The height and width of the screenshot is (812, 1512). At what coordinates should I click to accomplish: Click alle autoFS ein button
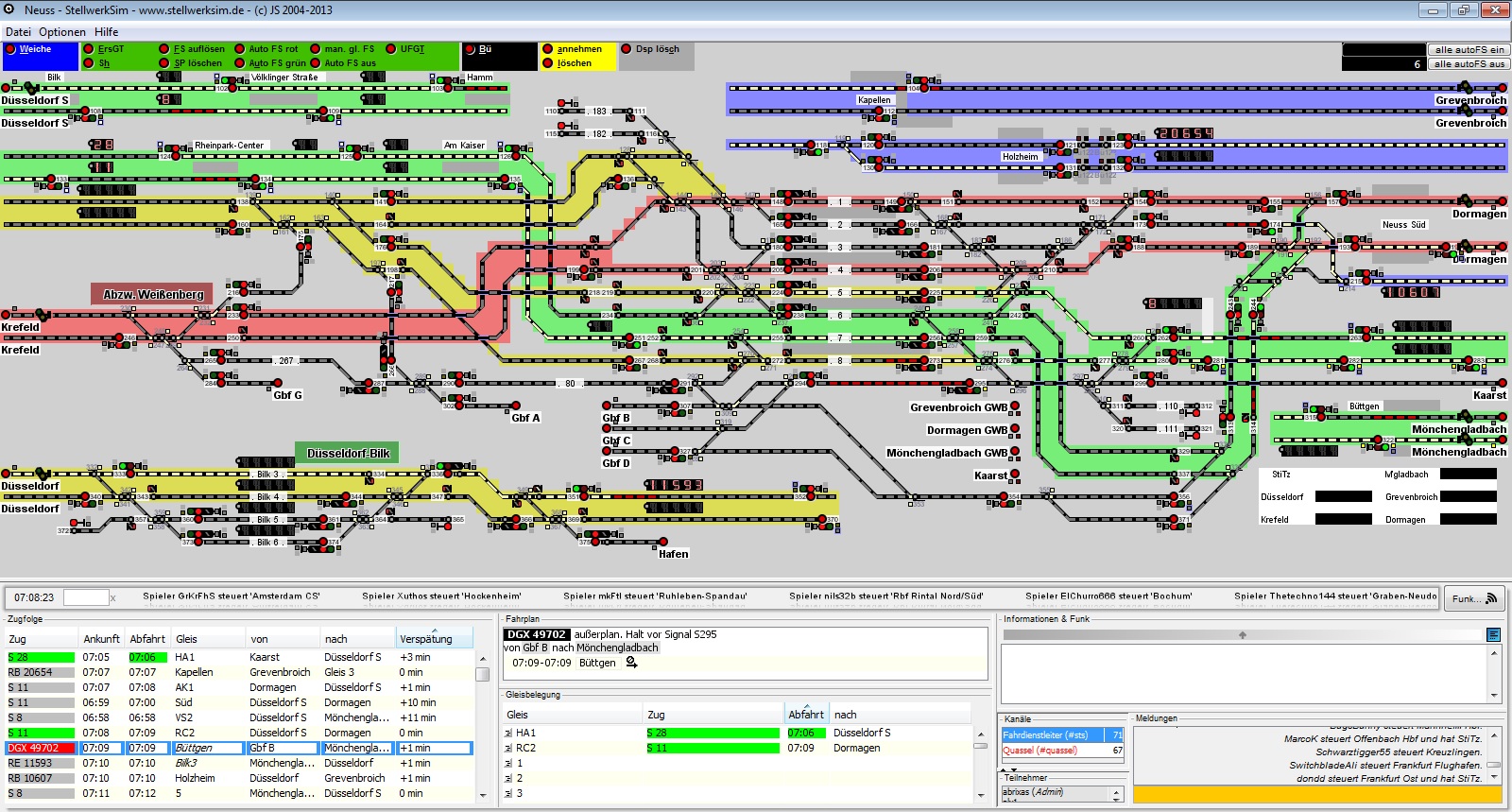click(x=1469, y=50)
